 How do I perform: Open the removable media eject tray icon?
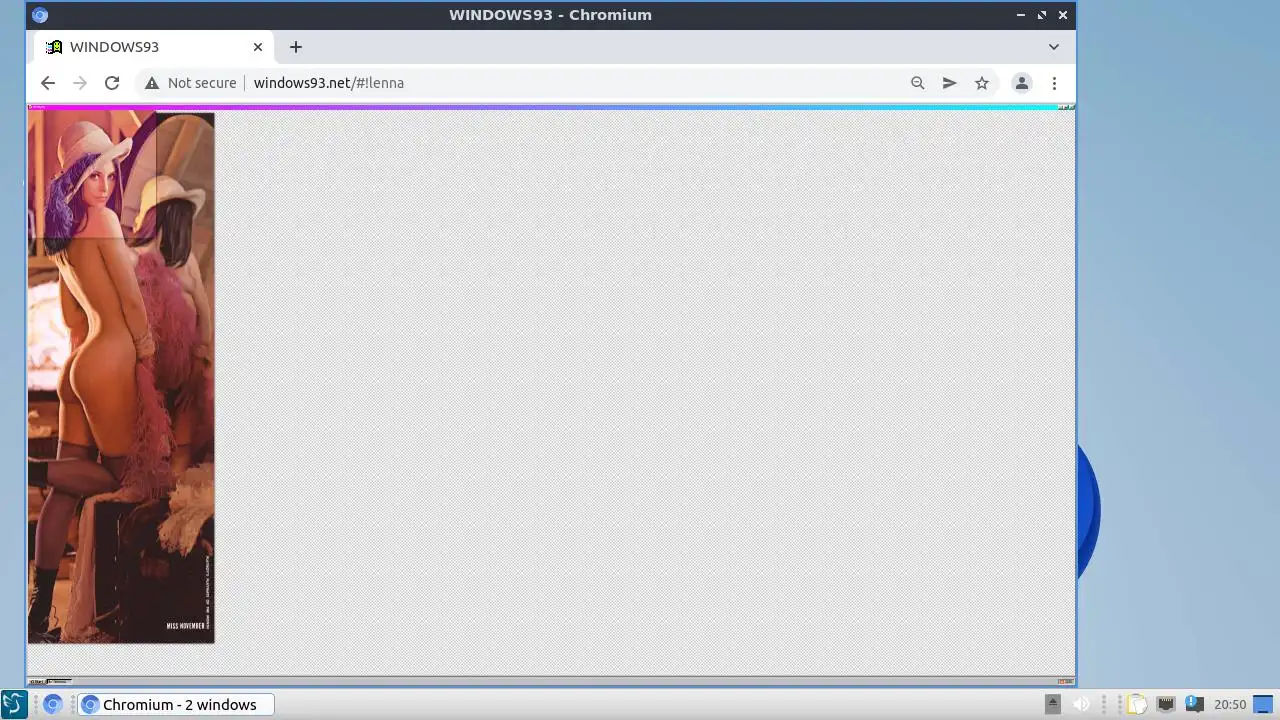click(1052, 704)
